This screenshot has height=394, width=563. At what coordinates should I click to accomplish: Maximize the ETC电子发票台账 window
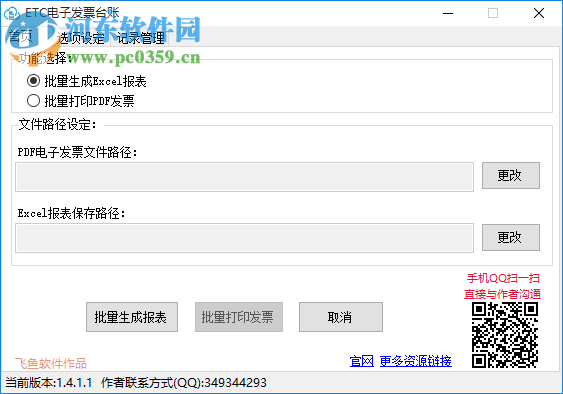(x=493, y=14)
